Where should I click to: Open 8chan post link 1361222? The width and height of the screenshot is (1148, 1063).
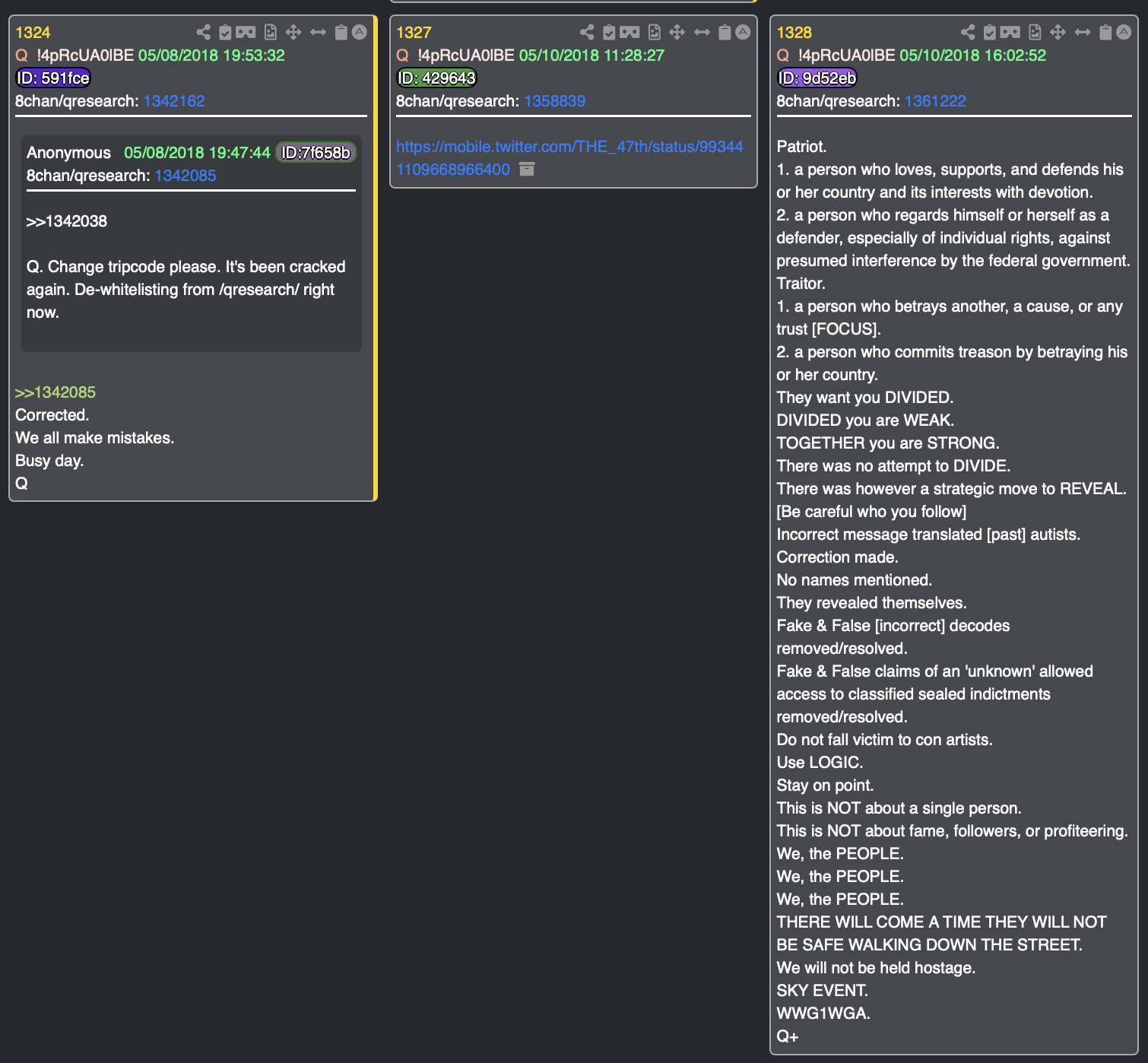pos(935,101)
